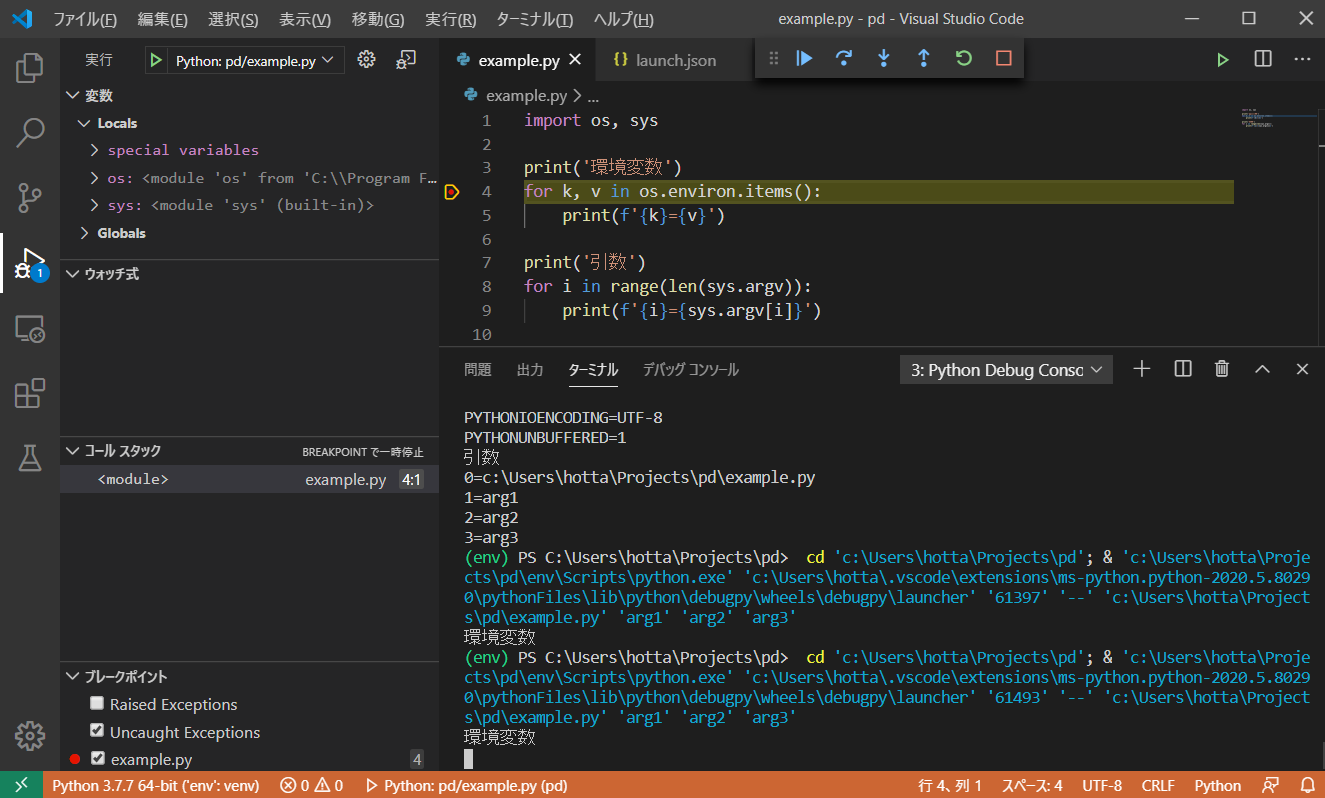Switch to the launch.json editor tab

(675, 60)
